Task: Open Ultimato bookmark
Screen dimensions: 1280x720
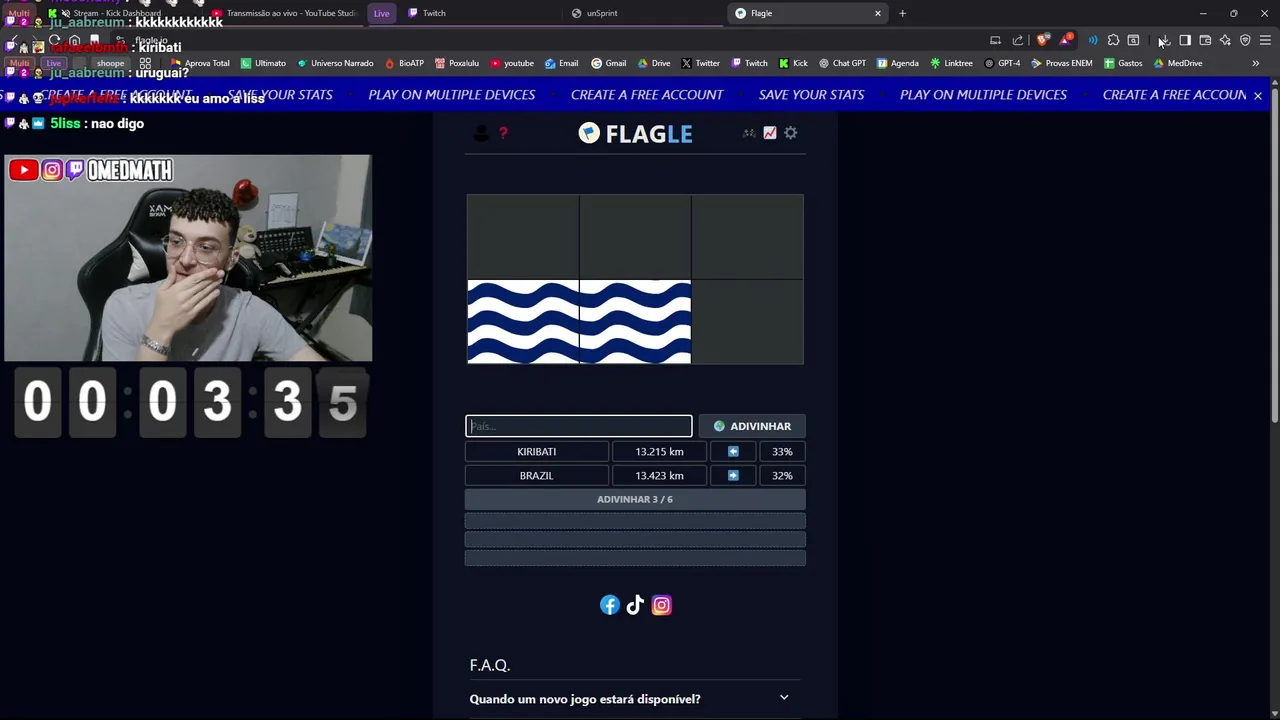Action: pyautogui.click(x=264, y=63)
